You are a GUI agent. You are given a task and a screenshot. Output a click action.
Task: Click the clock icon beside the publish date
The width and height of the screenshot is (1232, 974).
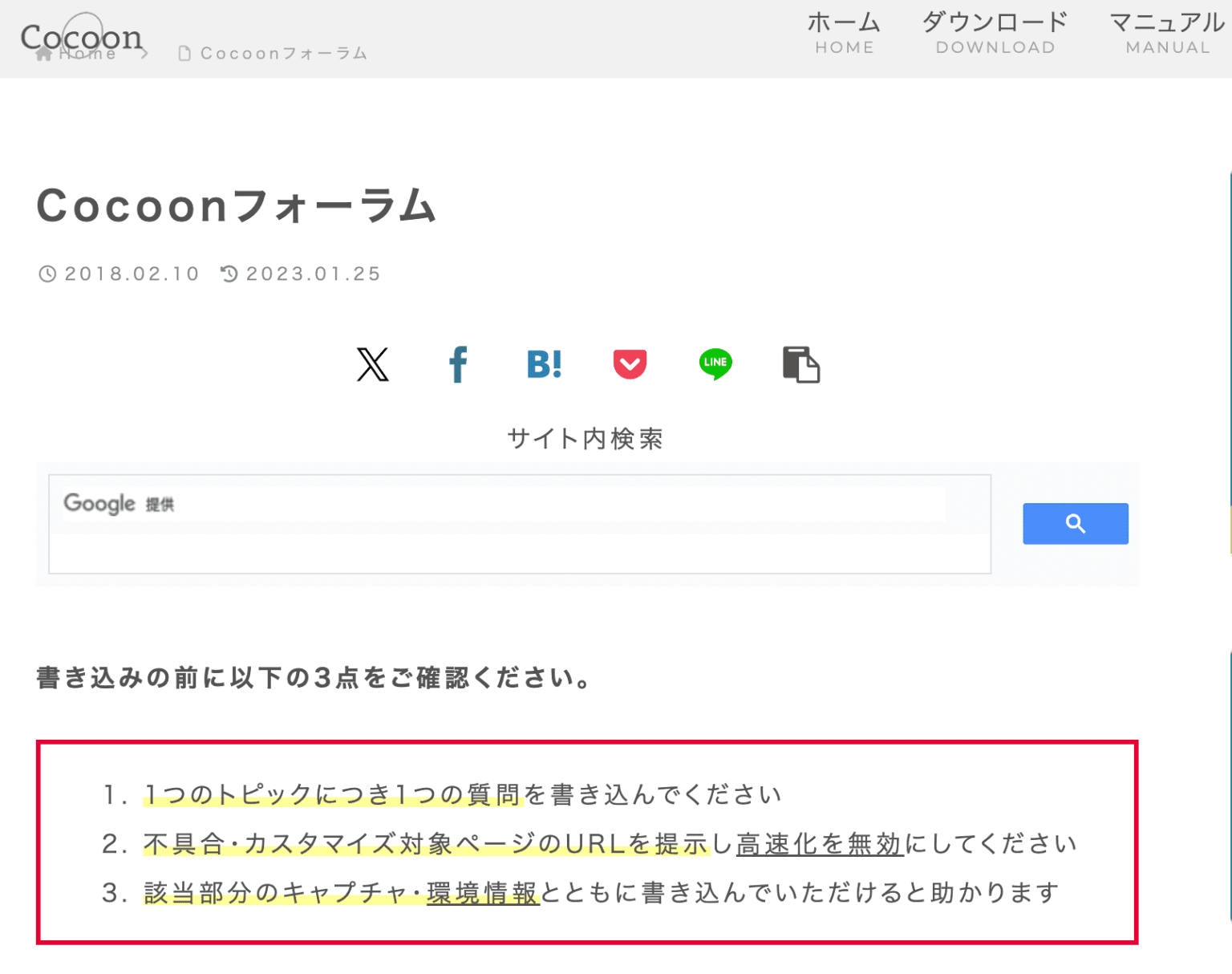pyautogui.click(x=48, y=274)
